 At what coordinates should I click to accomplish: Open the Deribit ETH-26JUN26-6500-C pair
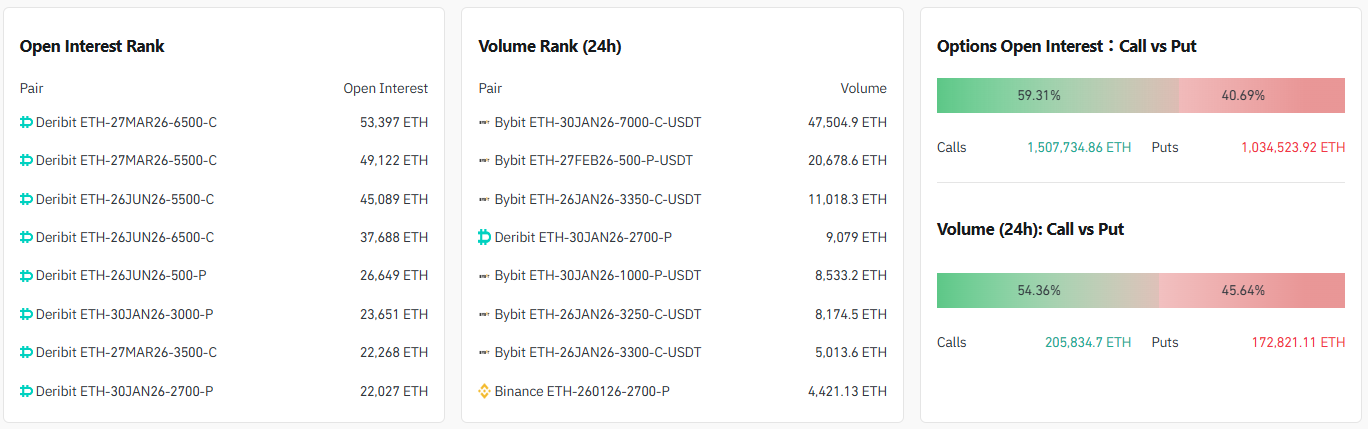tap(125, 237)
